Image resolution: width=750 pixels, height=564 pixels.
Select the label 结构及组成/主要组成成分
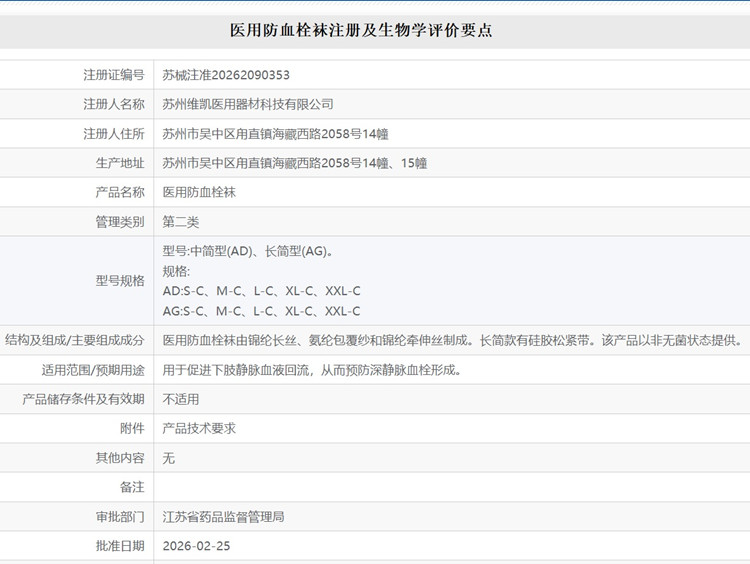pos(75,340)
